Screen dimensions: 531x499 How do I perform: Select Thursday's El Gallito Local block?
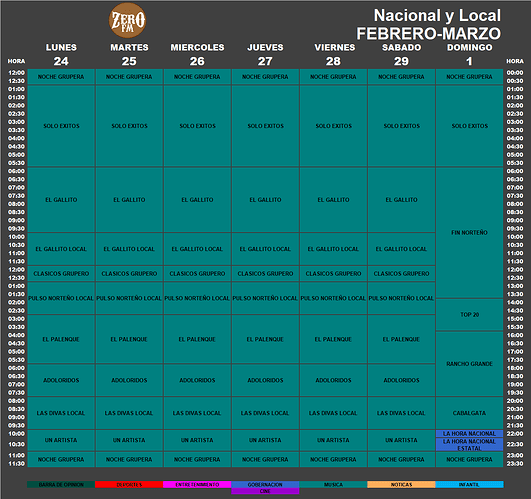(265, 249)
